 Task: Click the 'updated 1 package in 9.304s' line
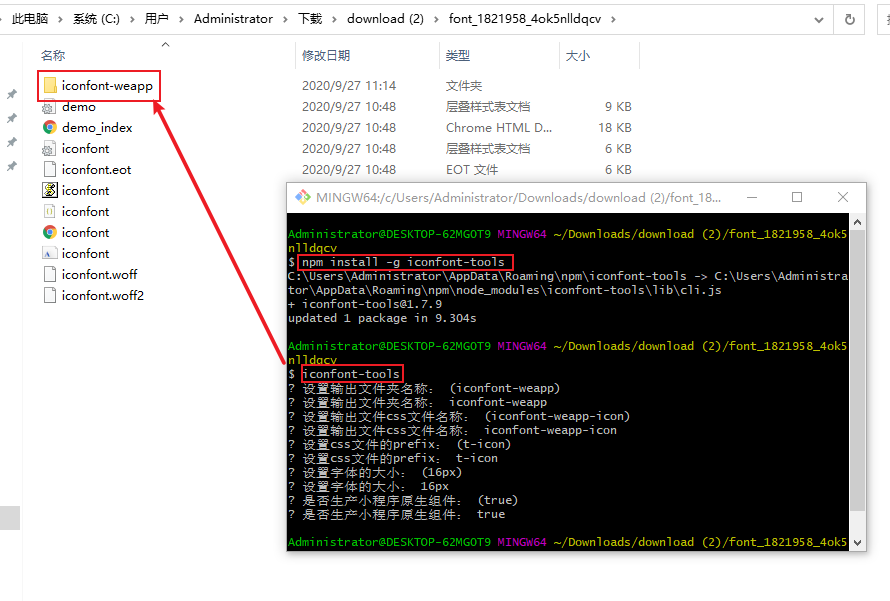click(x=382, y=318)
